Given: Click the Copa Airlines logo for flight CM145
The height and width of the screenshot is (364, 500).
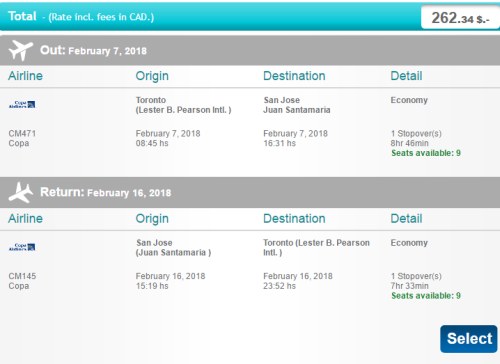Looking at the screenshot, I should tap(22, 247).
